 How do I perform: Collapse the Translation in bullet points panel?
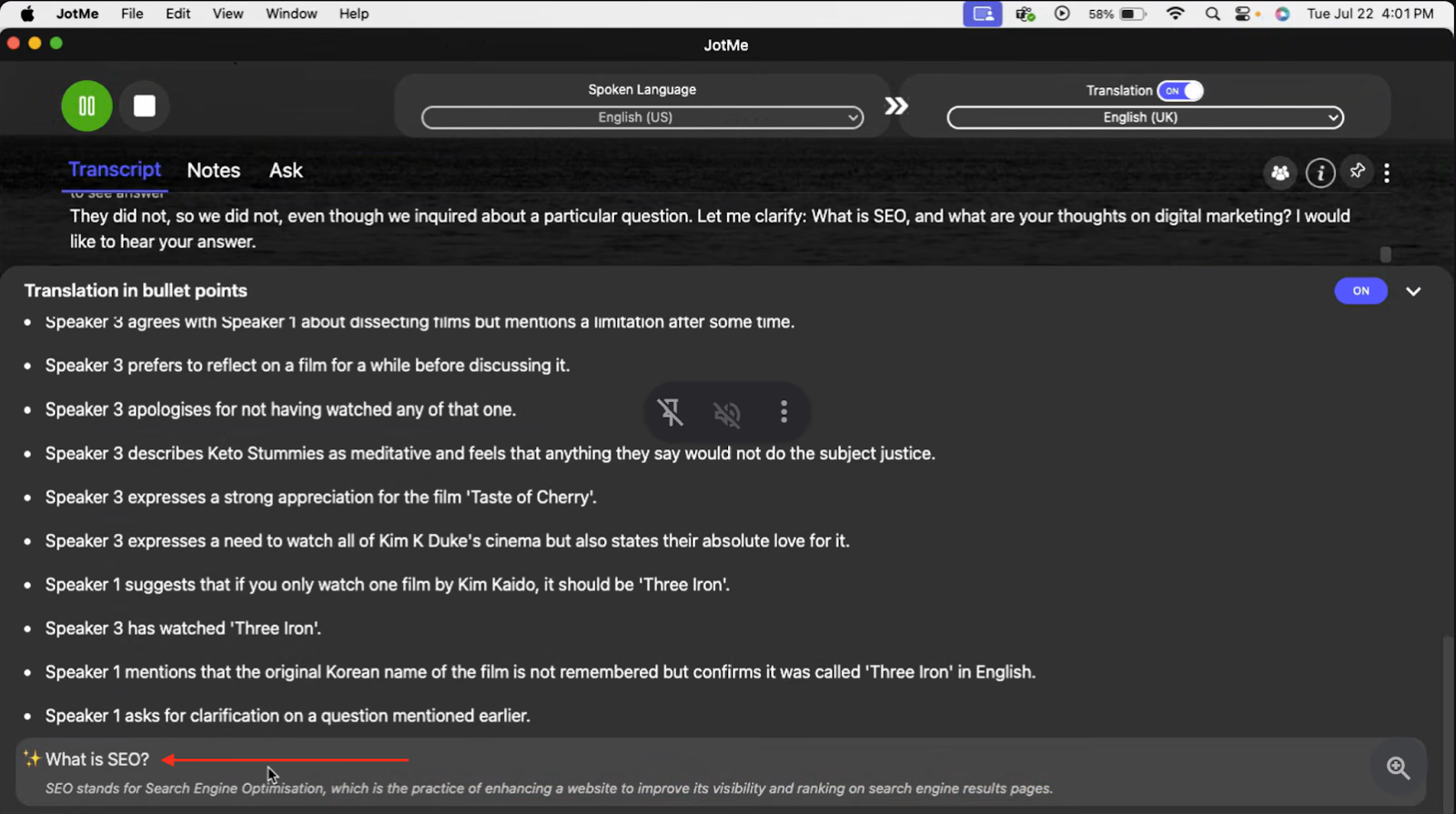click(1413, 292)
